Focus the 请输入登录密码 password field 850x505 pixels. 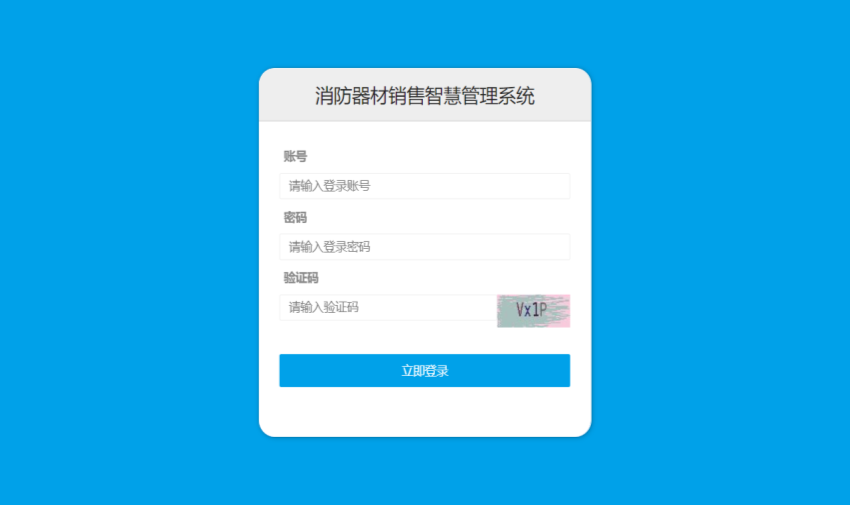click(424, 247)
